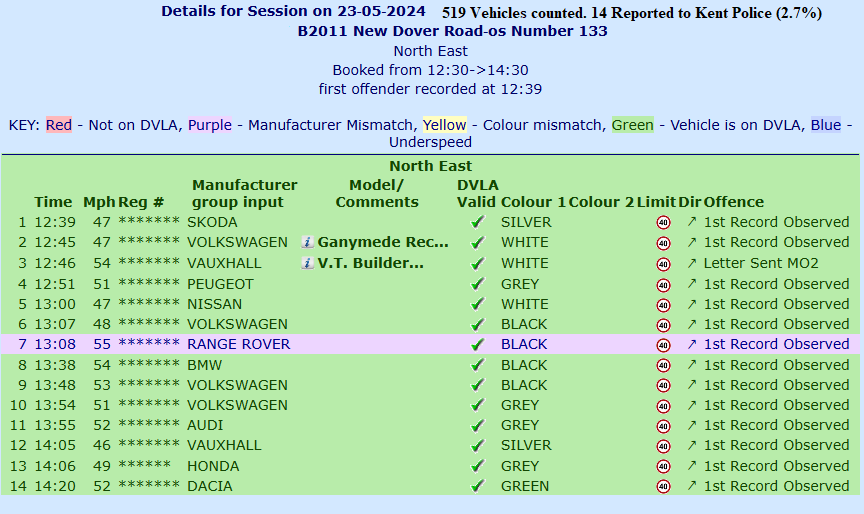Image resolution: width=864 pixels, height=514 pixels.
Task: Select the 13:08 time cell
Action: [x=55, y=344]
